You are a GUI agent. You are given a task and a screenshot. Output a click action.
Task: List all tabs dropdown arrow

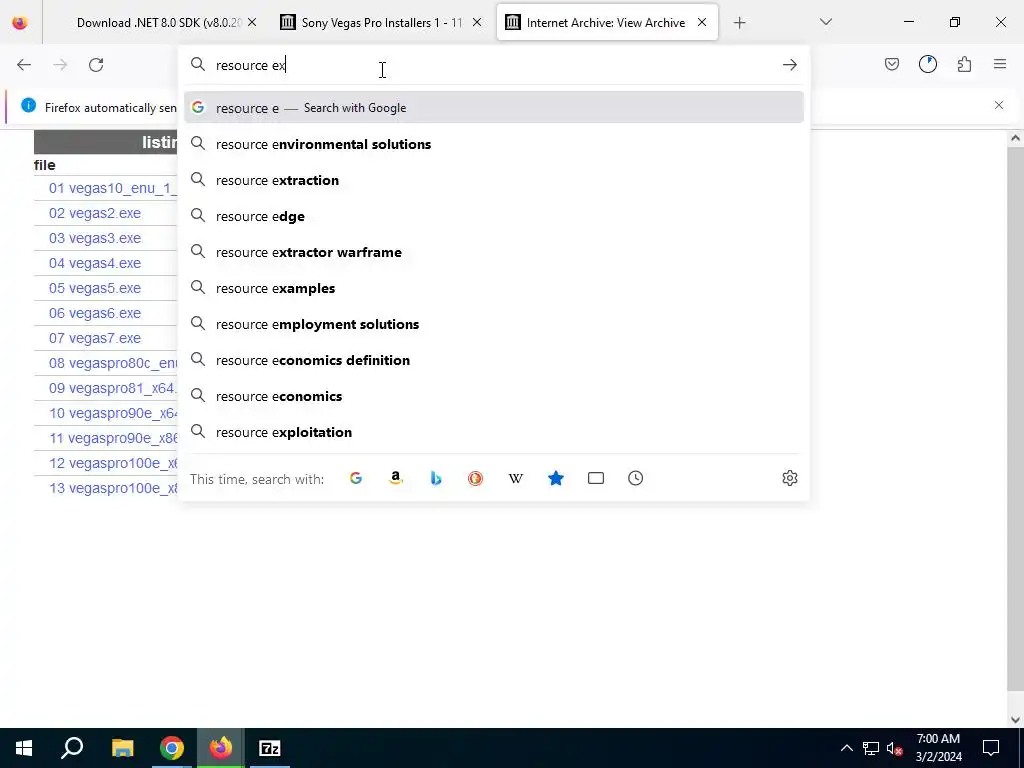coord(825,22)
